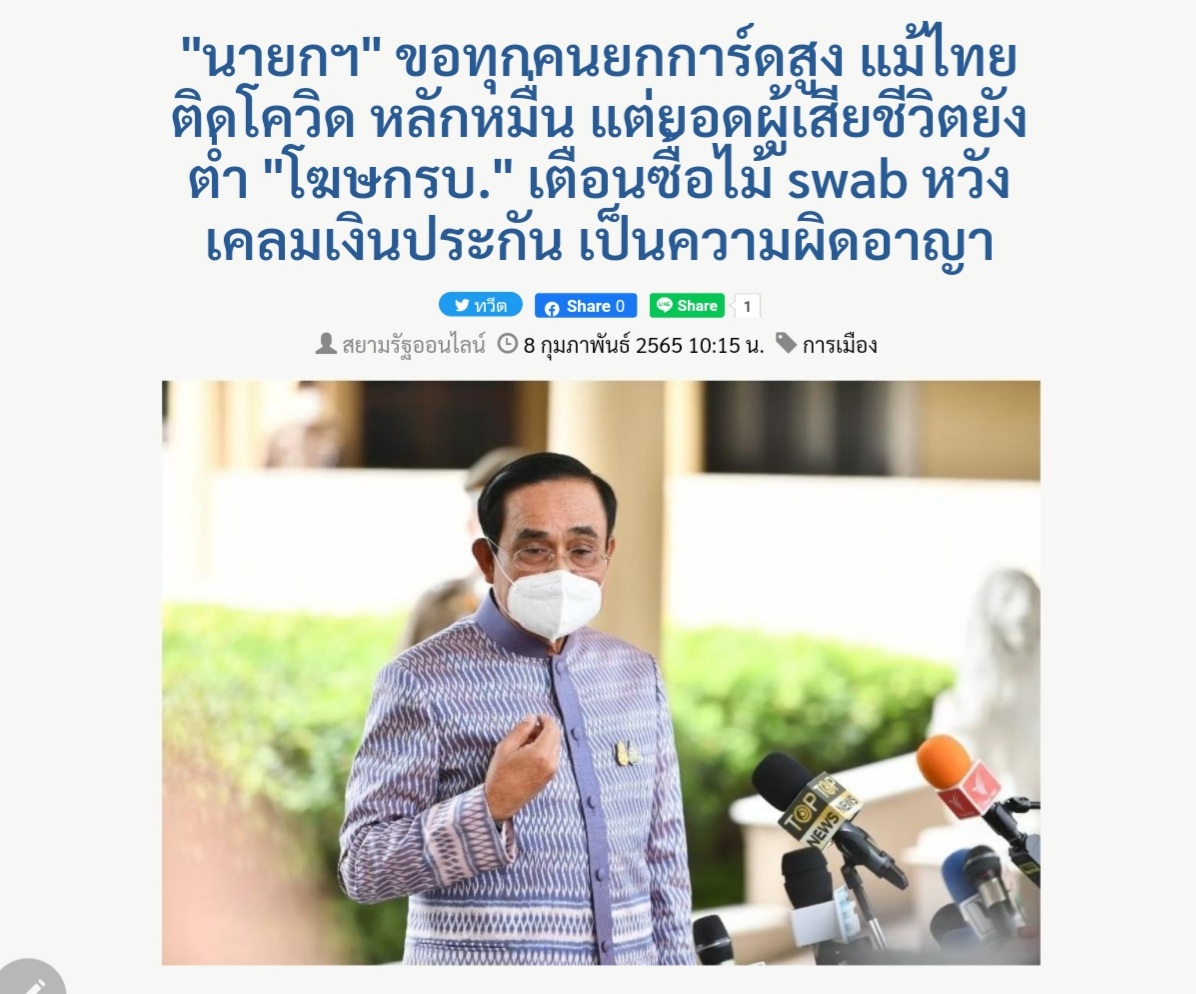
Task: Click the article headline text
Action: tap(599, 150)
